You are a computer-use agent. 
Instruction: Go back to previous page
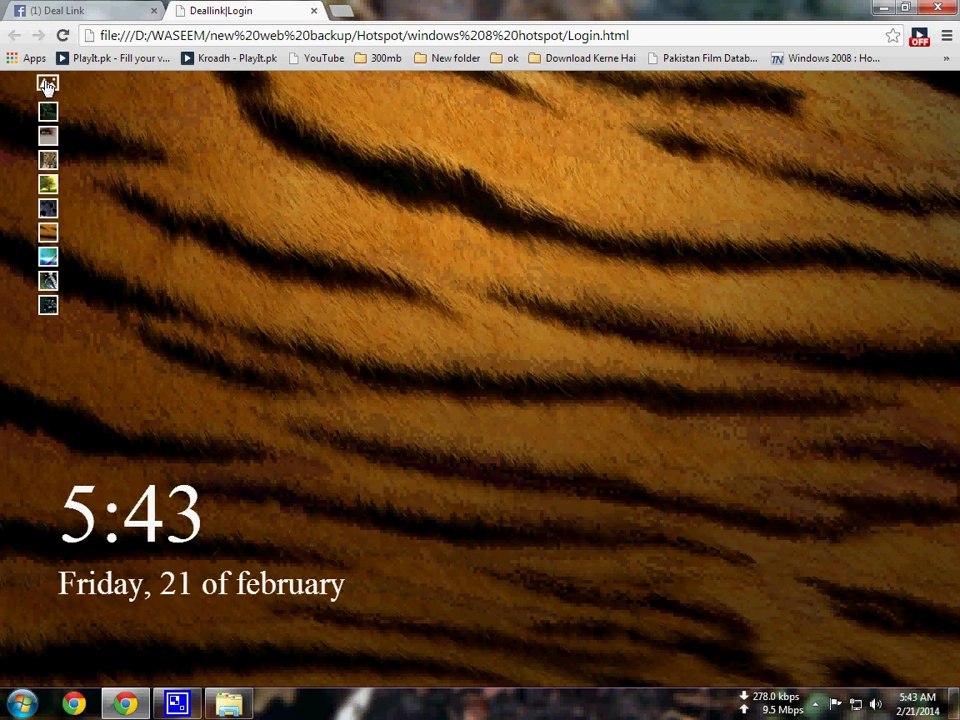[15, 36]
